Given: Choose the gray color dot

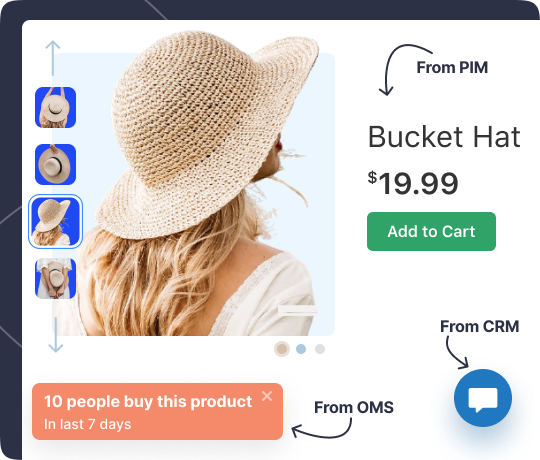Looking at the screenshot, I should coord(320,349).
